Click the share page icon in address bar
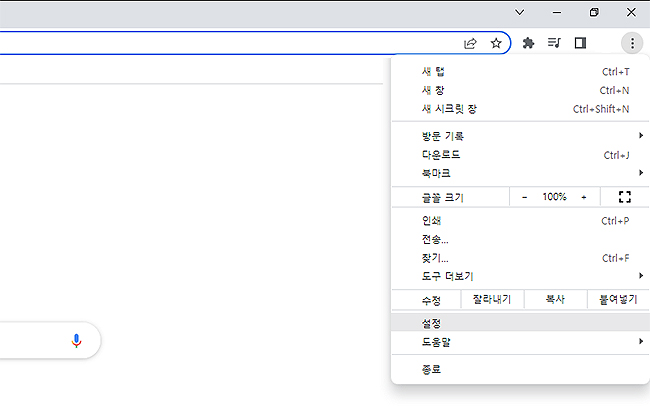 coord(470,43)
